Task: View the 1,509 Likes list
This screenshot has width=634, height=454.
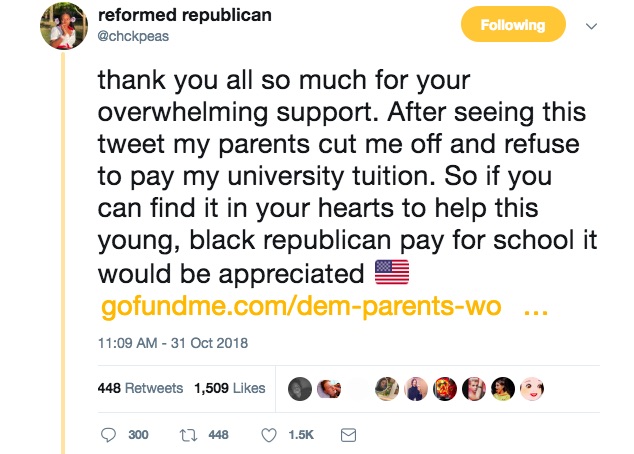Action: tap(229, 388)
